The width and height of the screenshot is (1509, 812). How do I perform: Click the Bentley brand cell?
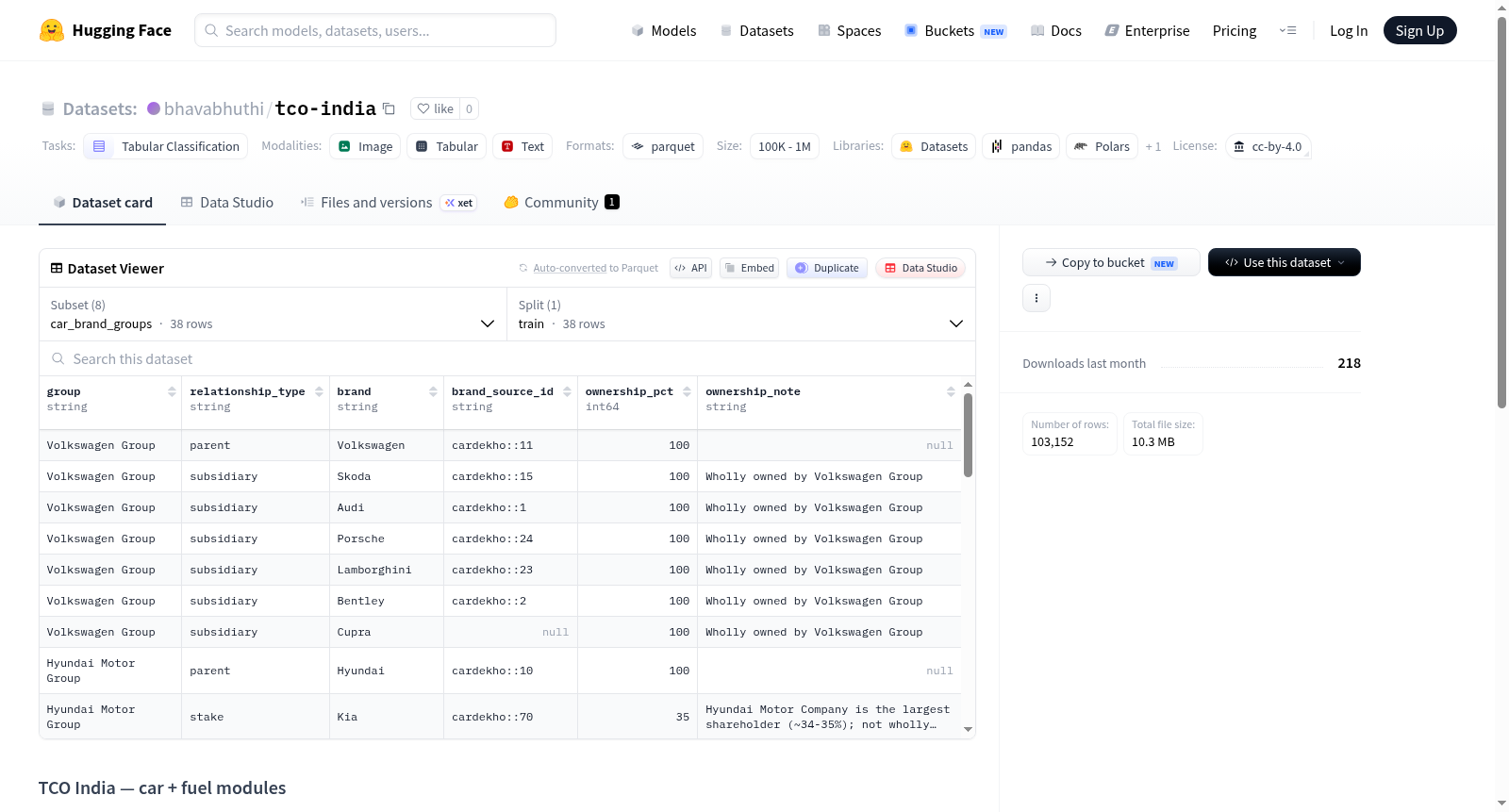pos(387,601)
